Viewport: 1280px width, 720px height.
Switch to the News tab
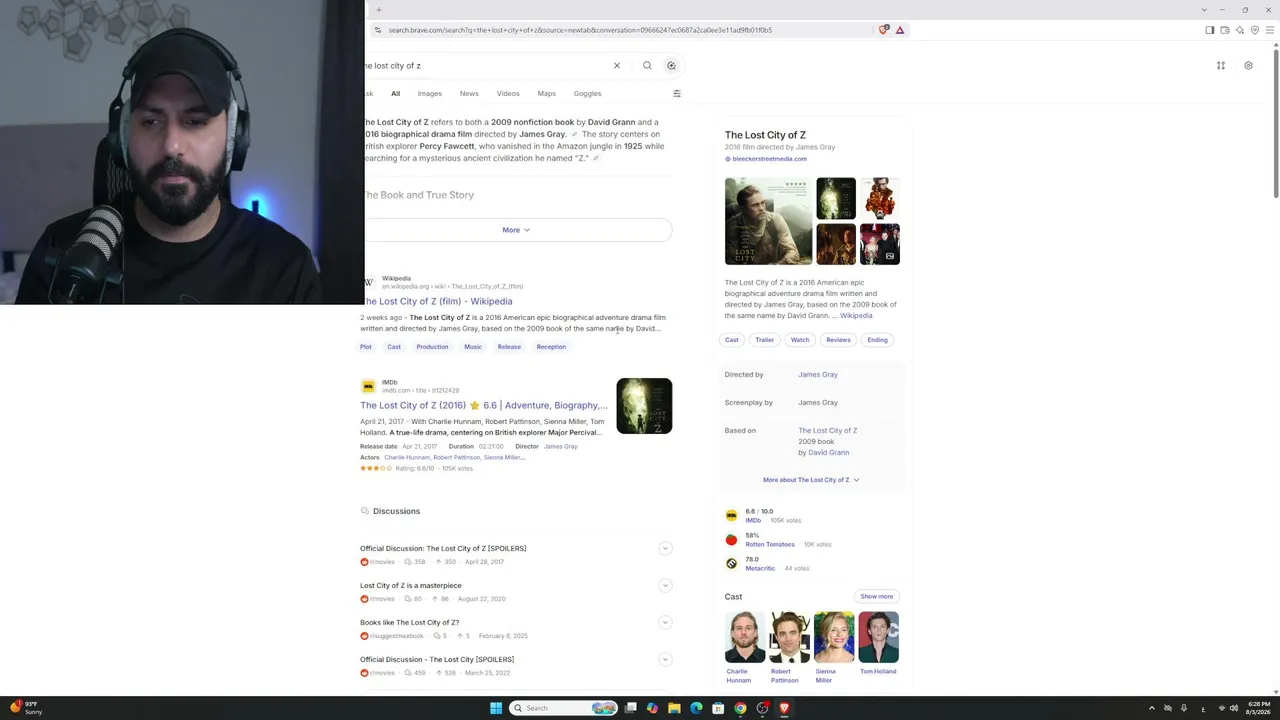point(469,94)
